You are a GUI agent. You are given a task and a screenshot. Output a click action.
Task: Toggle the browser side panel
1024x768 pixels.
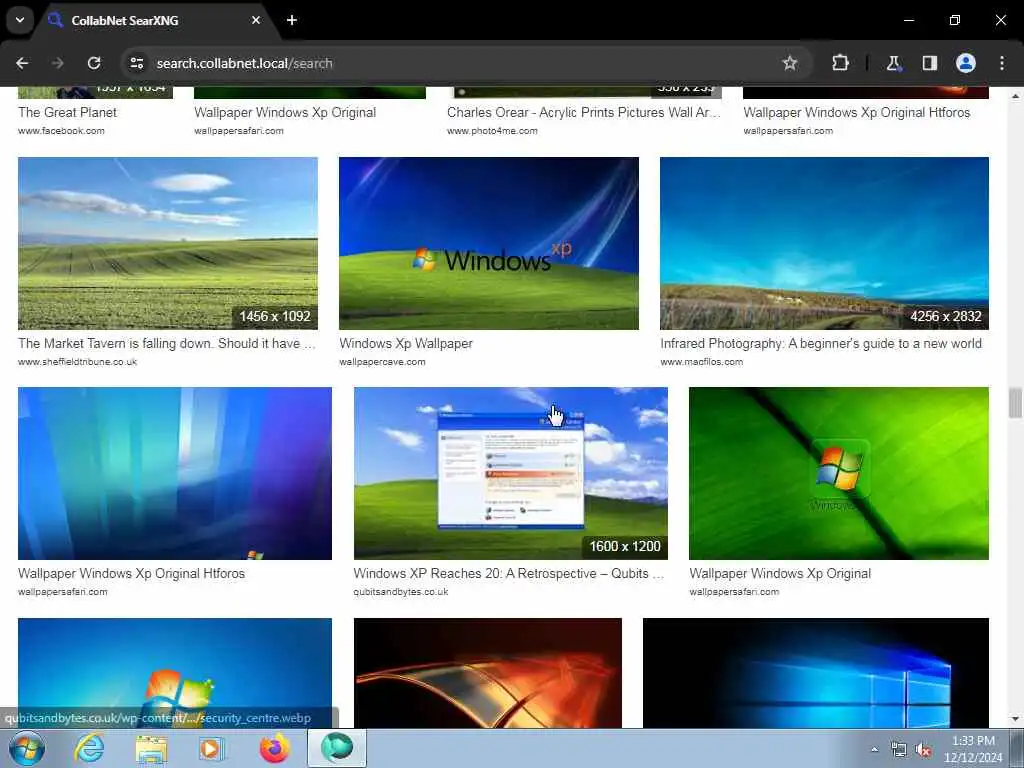[929, 63]
